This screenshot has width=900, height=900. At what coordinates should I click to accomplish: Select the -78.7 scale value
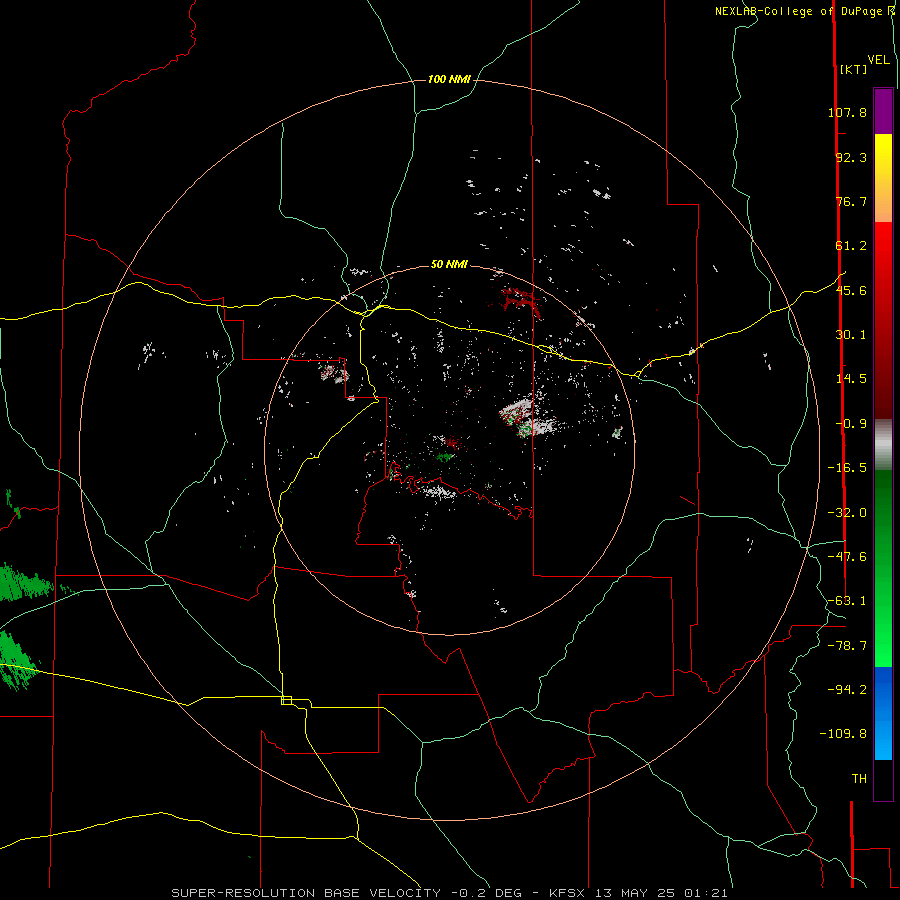pos(847,646)
